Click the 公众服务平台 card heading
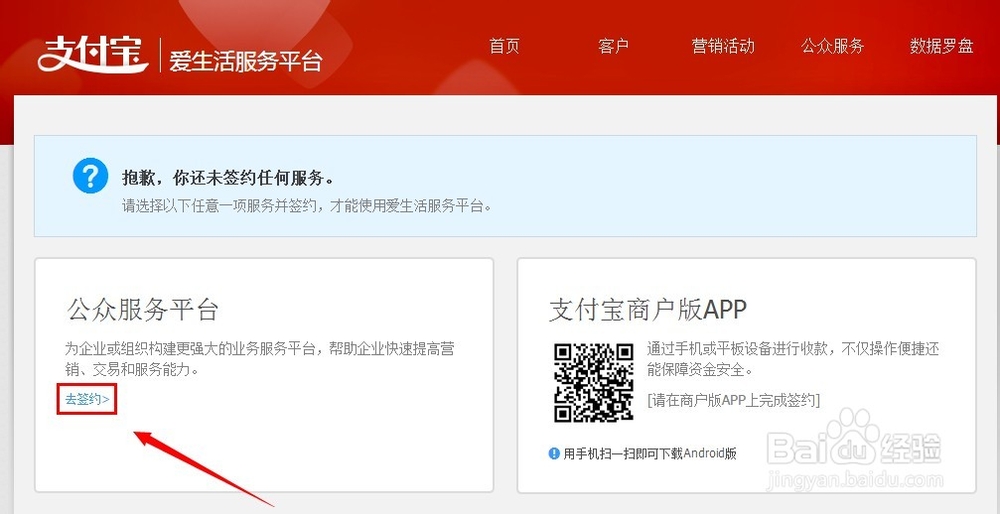The width and height of the screenshot is (1000, 514). click(x=142, y=310)
